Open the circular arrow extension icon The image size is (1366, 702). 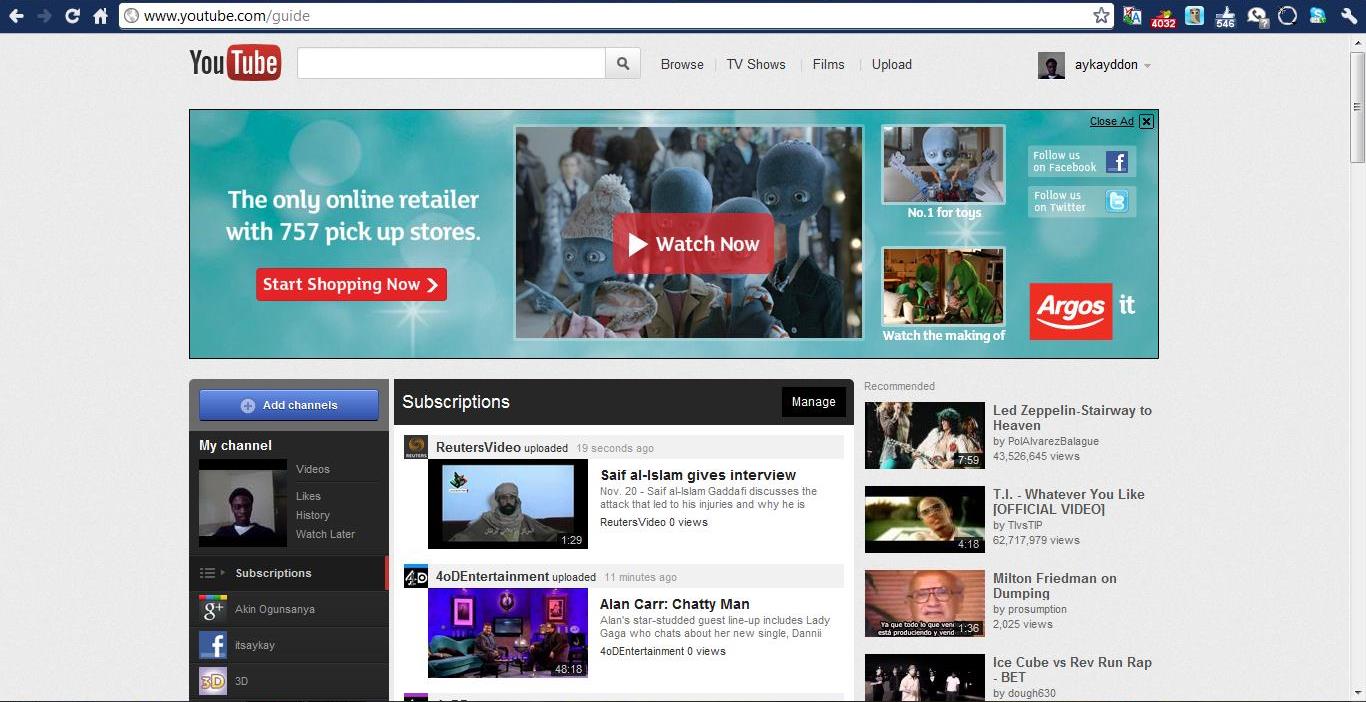tap(1288, 16)
